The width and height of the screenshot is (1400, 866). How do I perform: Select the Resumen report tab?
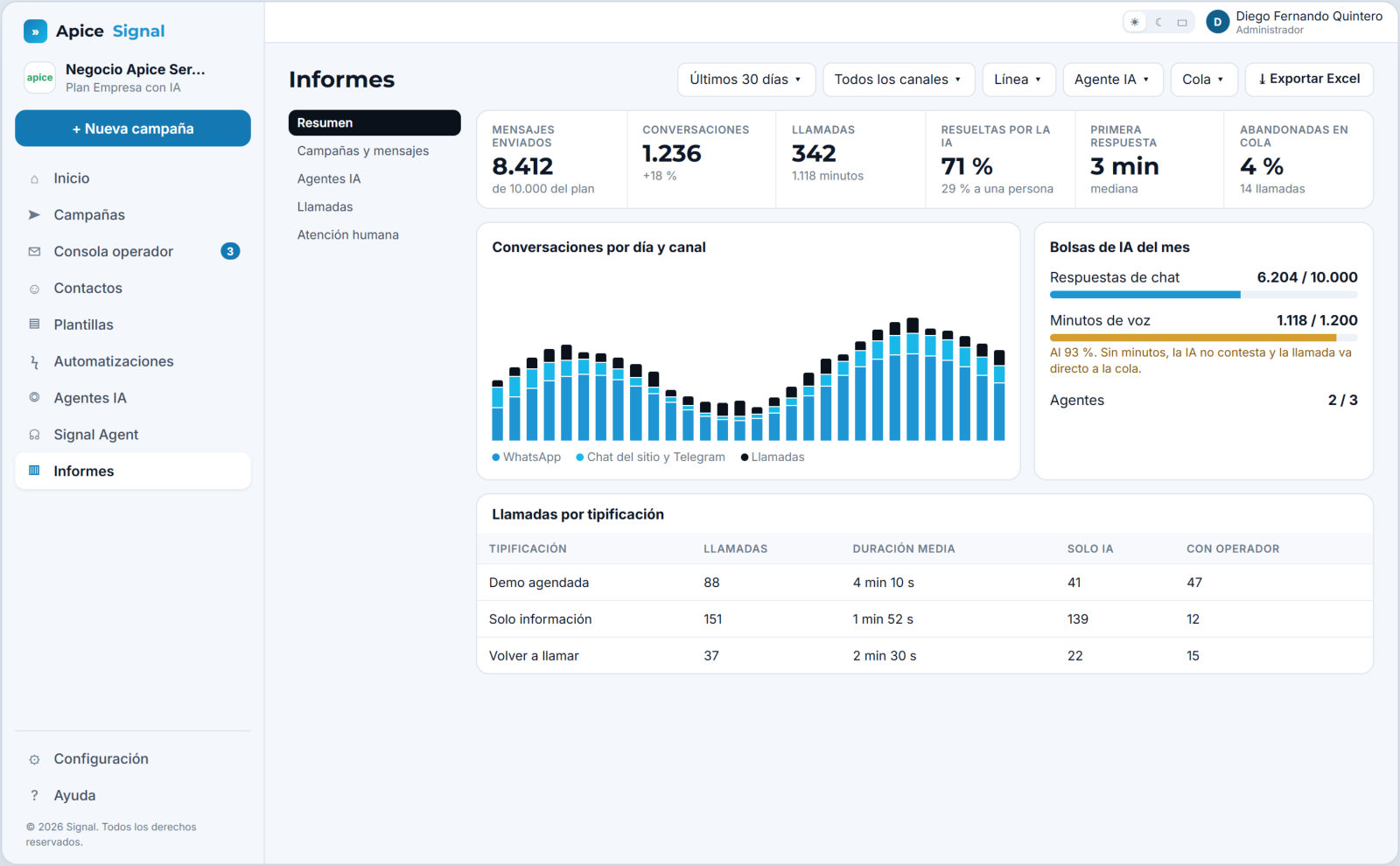tap(374, 123)
